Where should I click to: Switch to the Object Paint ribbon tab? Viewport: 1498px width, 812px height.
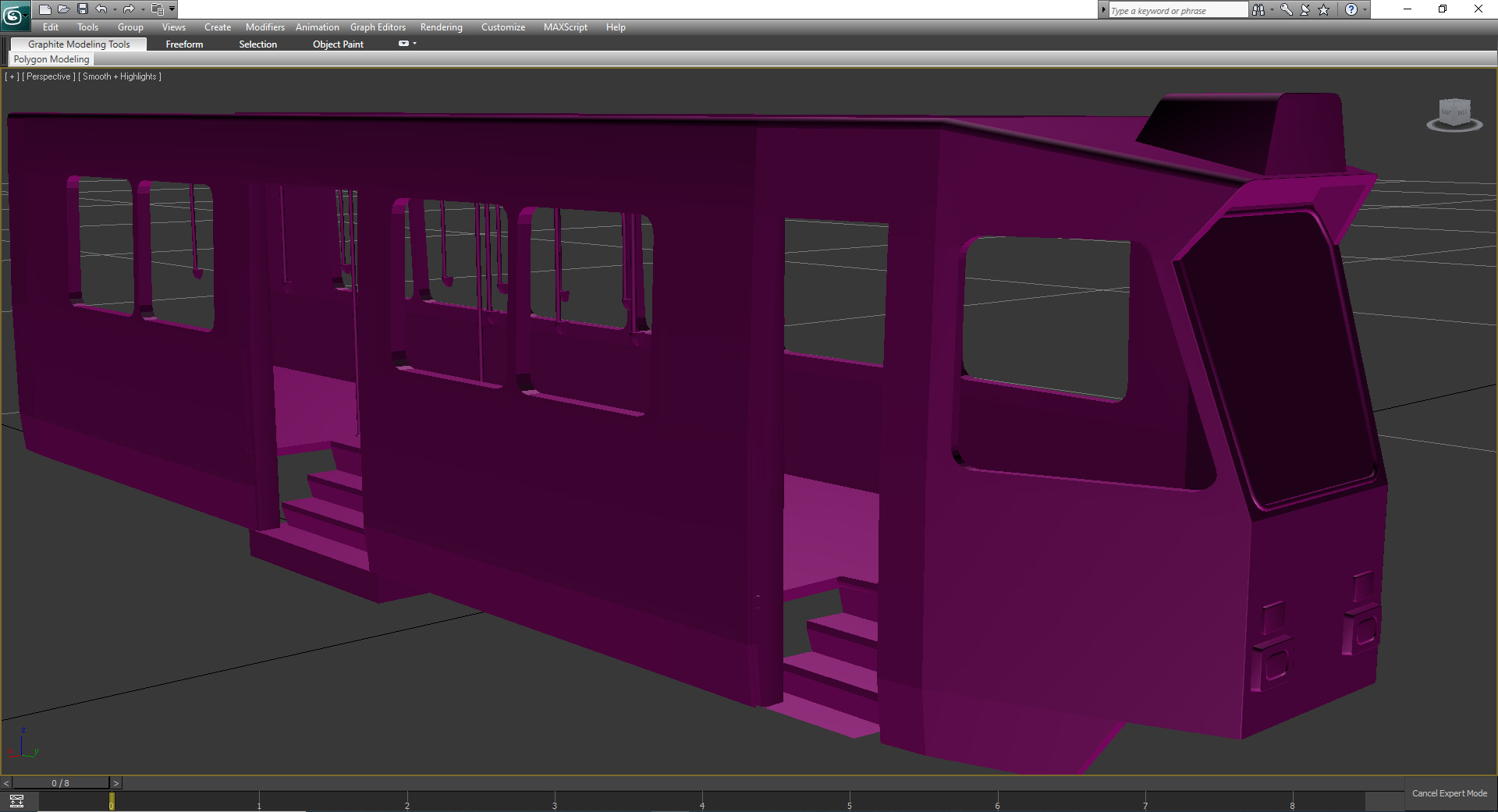click(338, 44)
